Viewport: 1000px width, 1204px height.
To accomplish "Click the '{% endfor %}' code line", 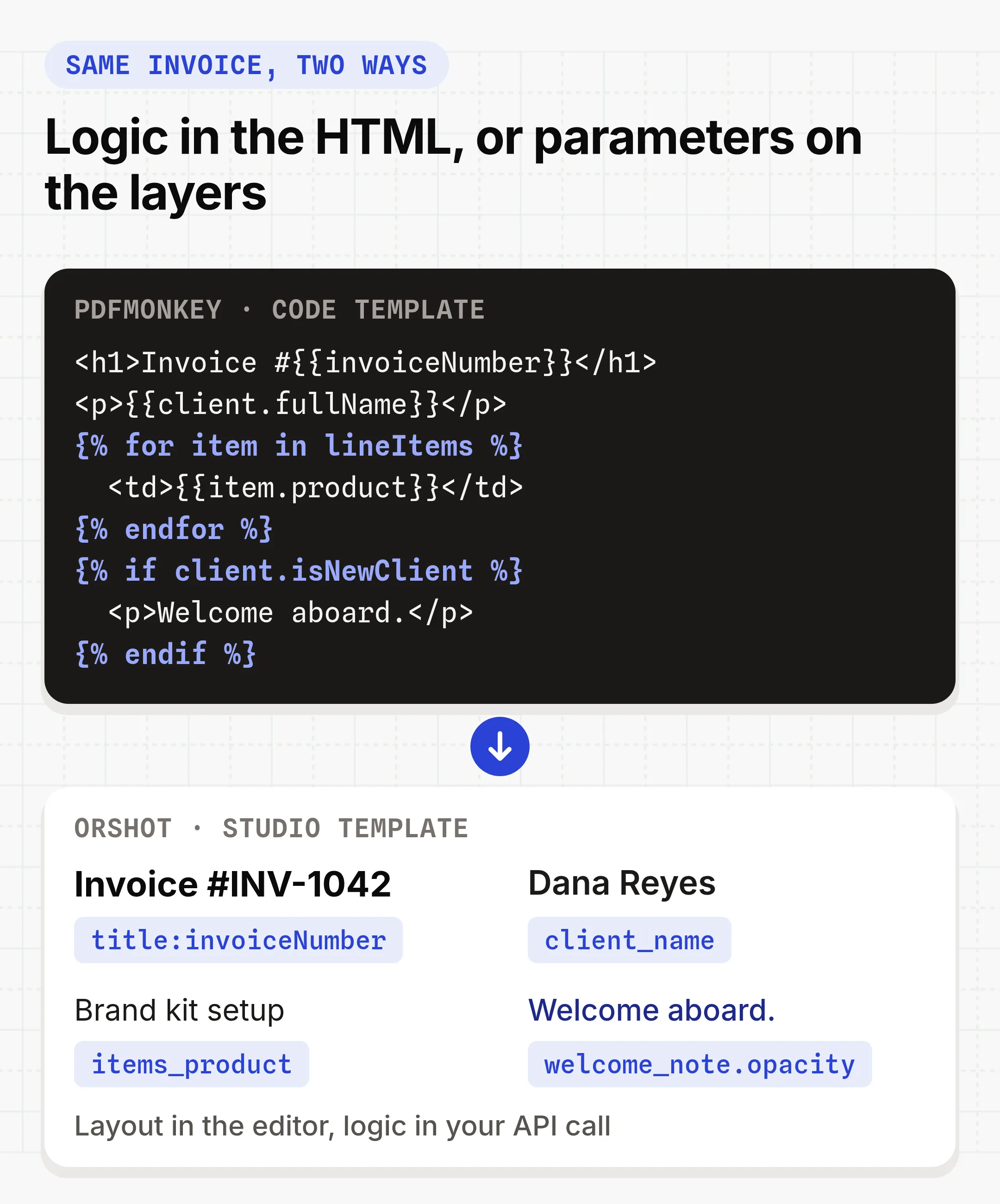I will [x=174, y=529].
